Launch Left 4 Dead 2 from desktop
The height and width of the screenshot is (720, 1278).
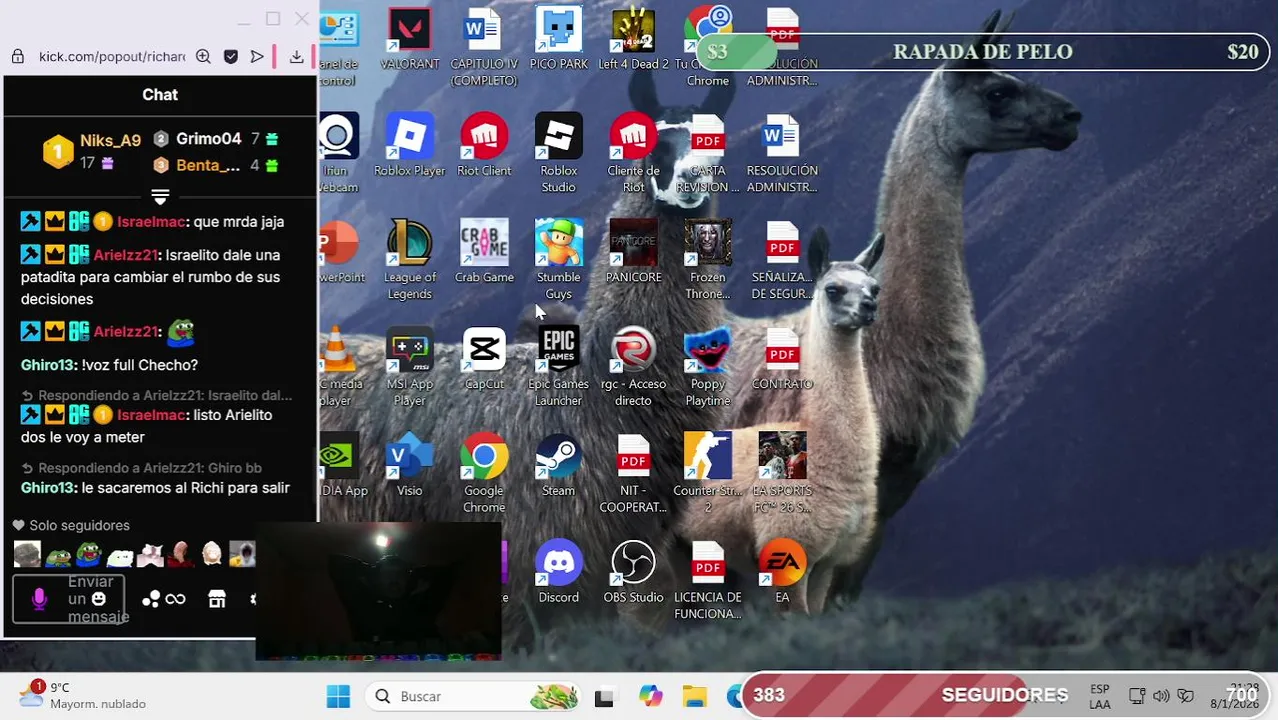[633, 38]
